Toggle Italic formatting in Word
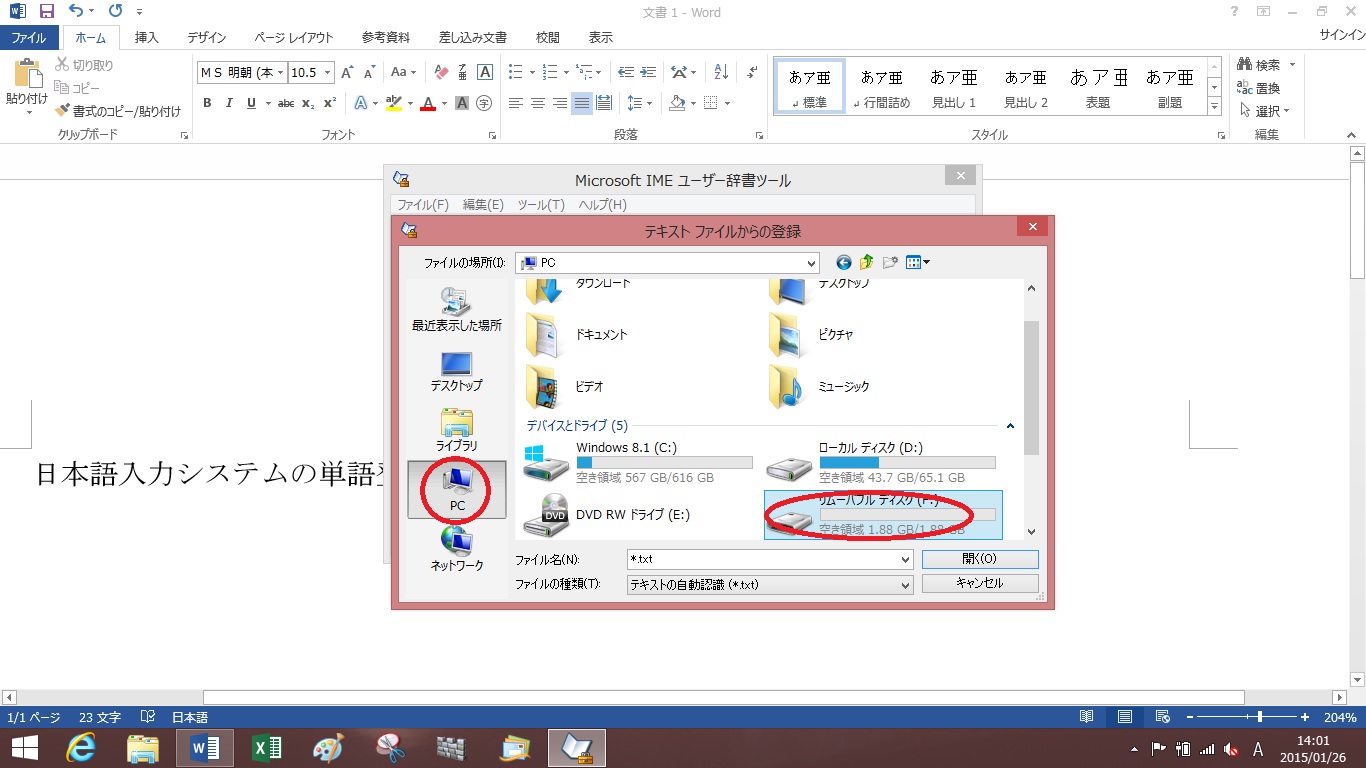 point(229,103)
